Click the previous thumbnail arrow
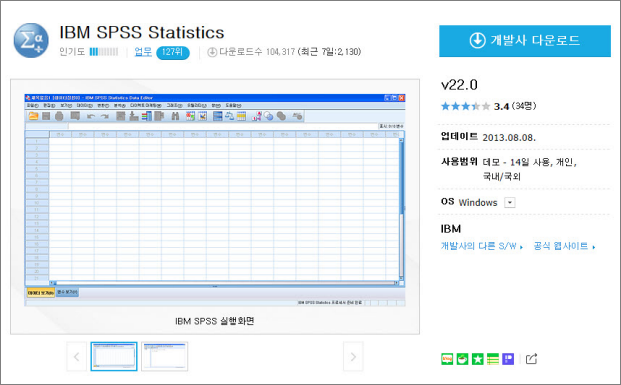This screenshot has height=385, width=621. 76,356
